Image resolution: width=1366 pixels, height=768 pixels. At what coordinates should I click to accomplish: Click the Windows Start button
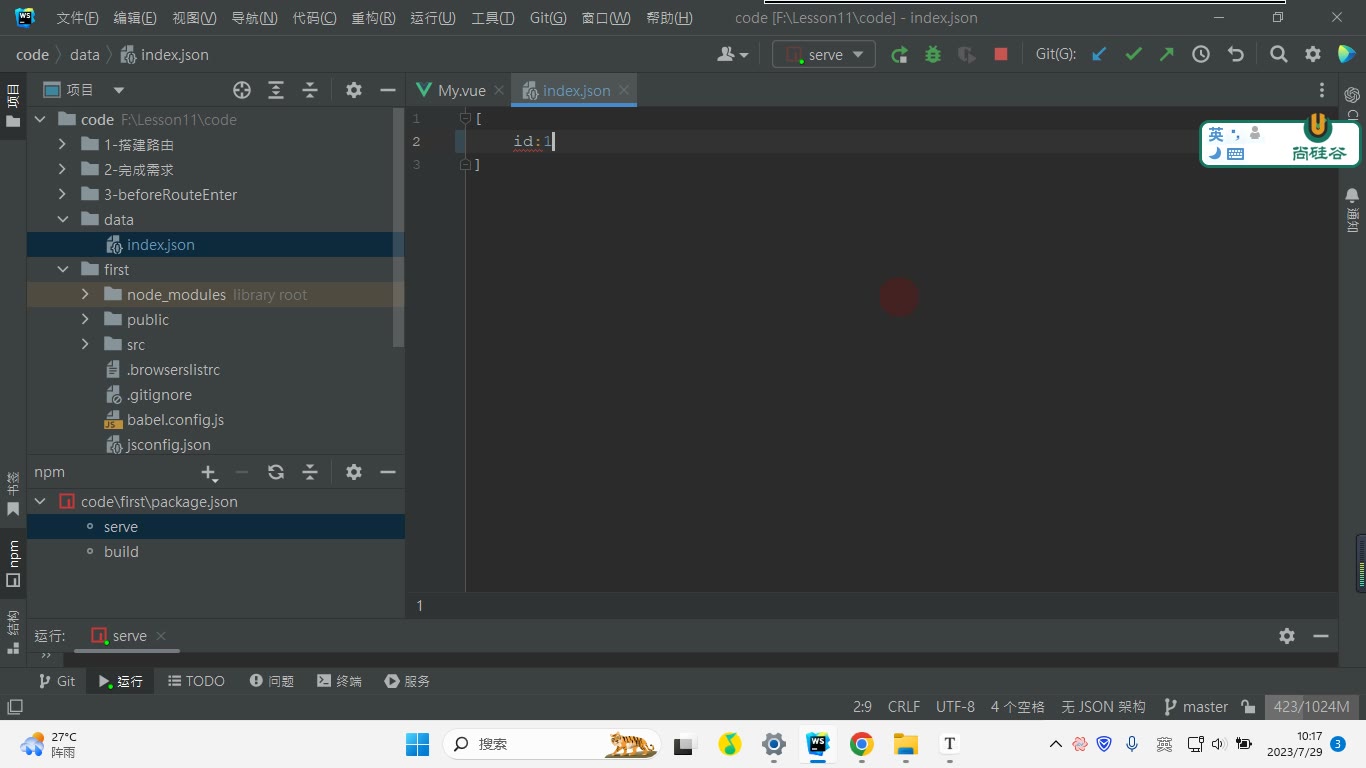click(x=417, y=744)
